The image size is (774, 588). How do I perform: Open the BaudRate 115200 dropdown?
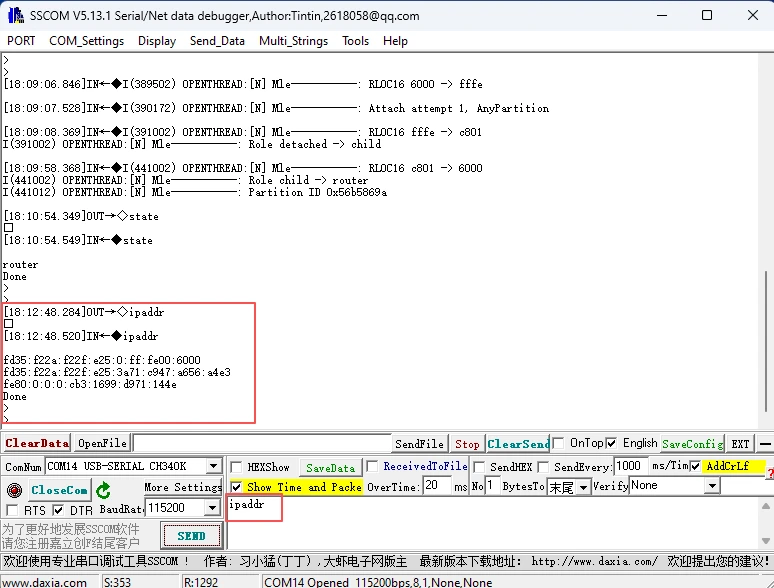click(x=211, y=508)
